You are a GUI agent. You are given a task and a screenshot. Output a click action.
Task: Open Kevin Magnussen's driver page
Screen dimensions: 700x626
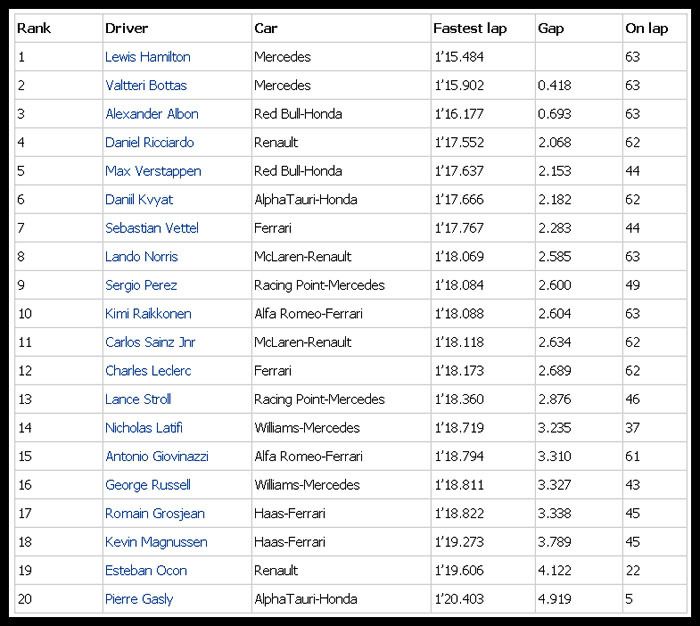156,543
